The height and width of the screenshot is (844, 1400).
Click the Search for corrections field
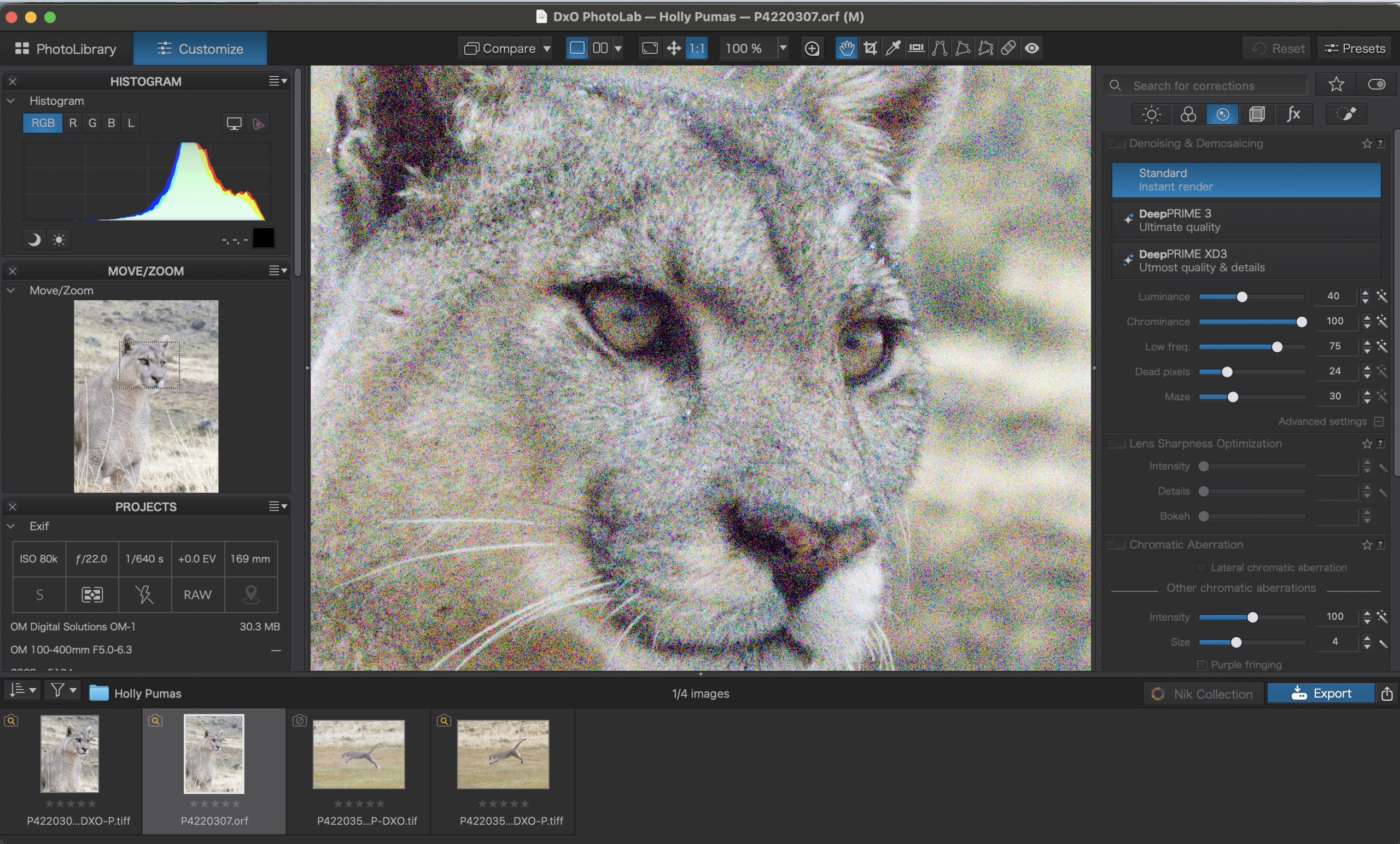pos(1206,85)
